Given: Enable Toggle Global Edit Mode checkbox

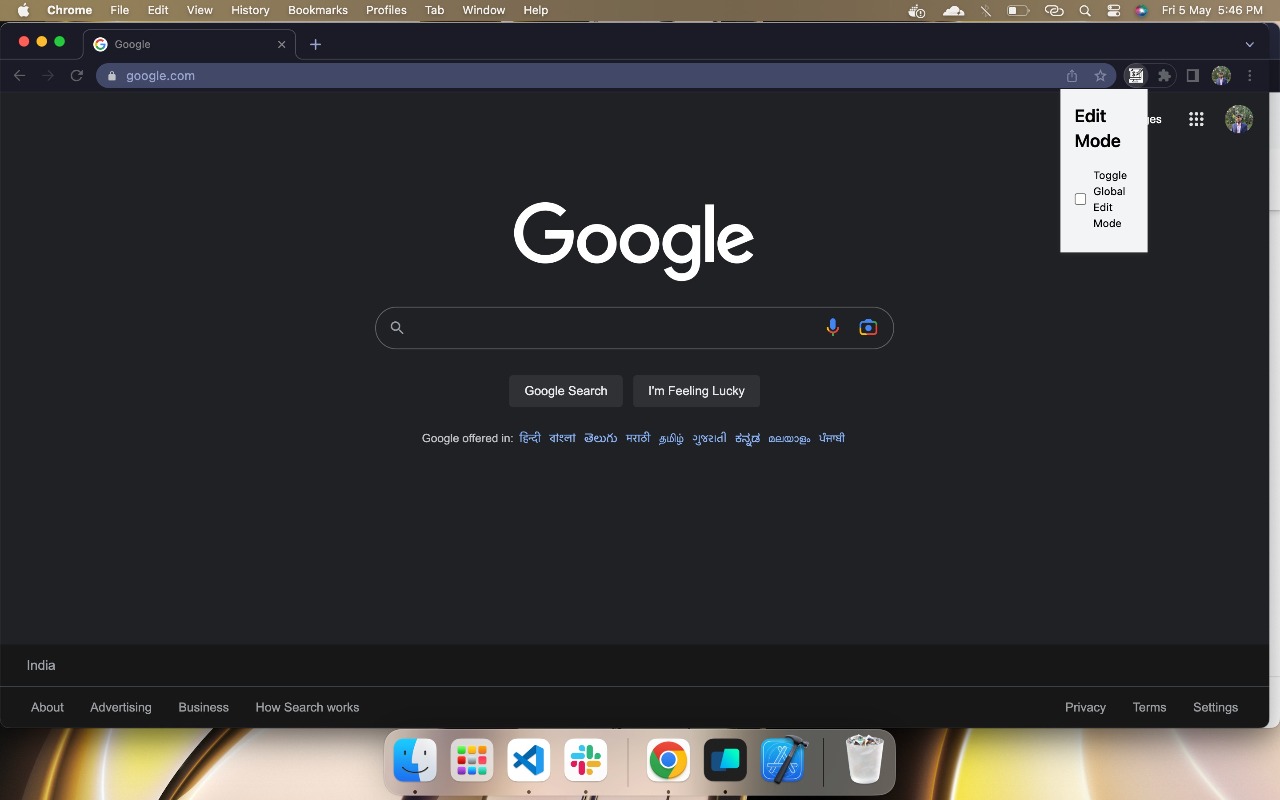Looking at the screenshot, I should [x=1080, y=198].
